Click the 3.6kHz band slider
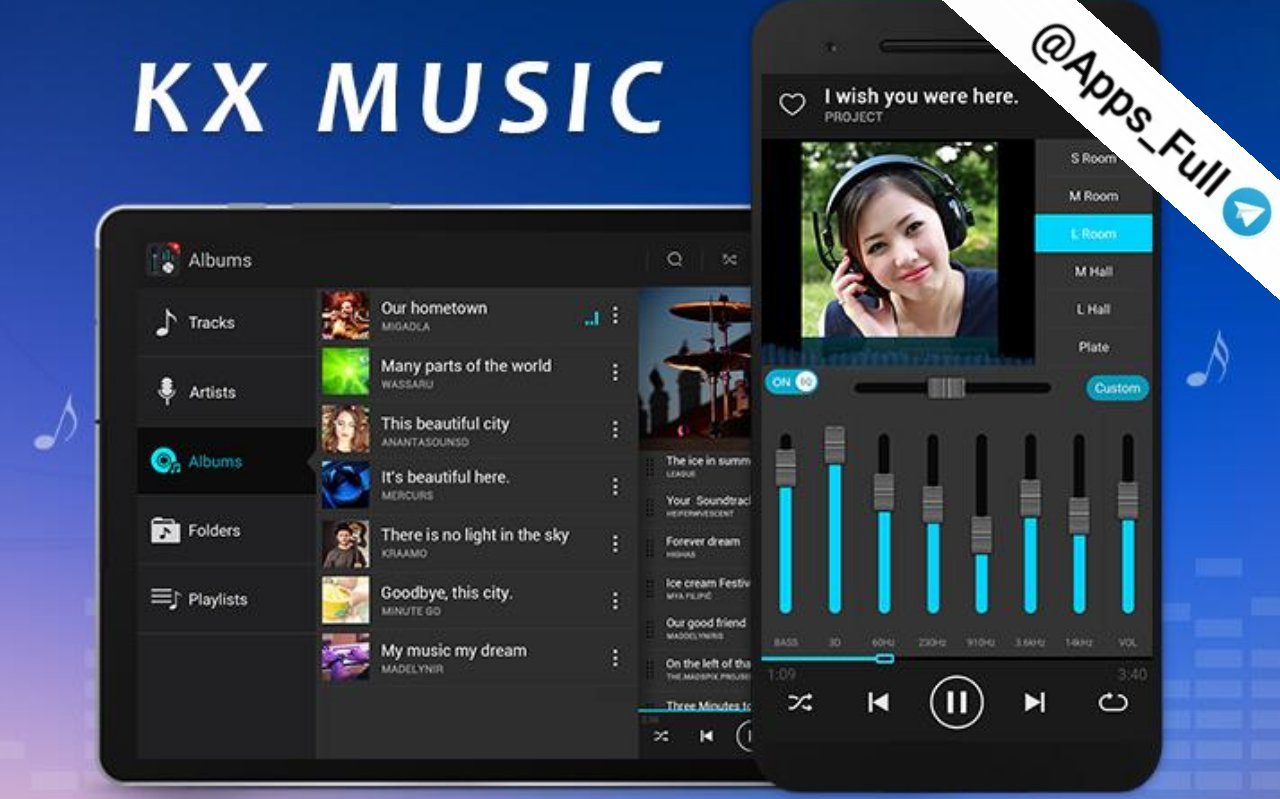This screenshot has height=799, width=1280. click(x=1030, y=523)
